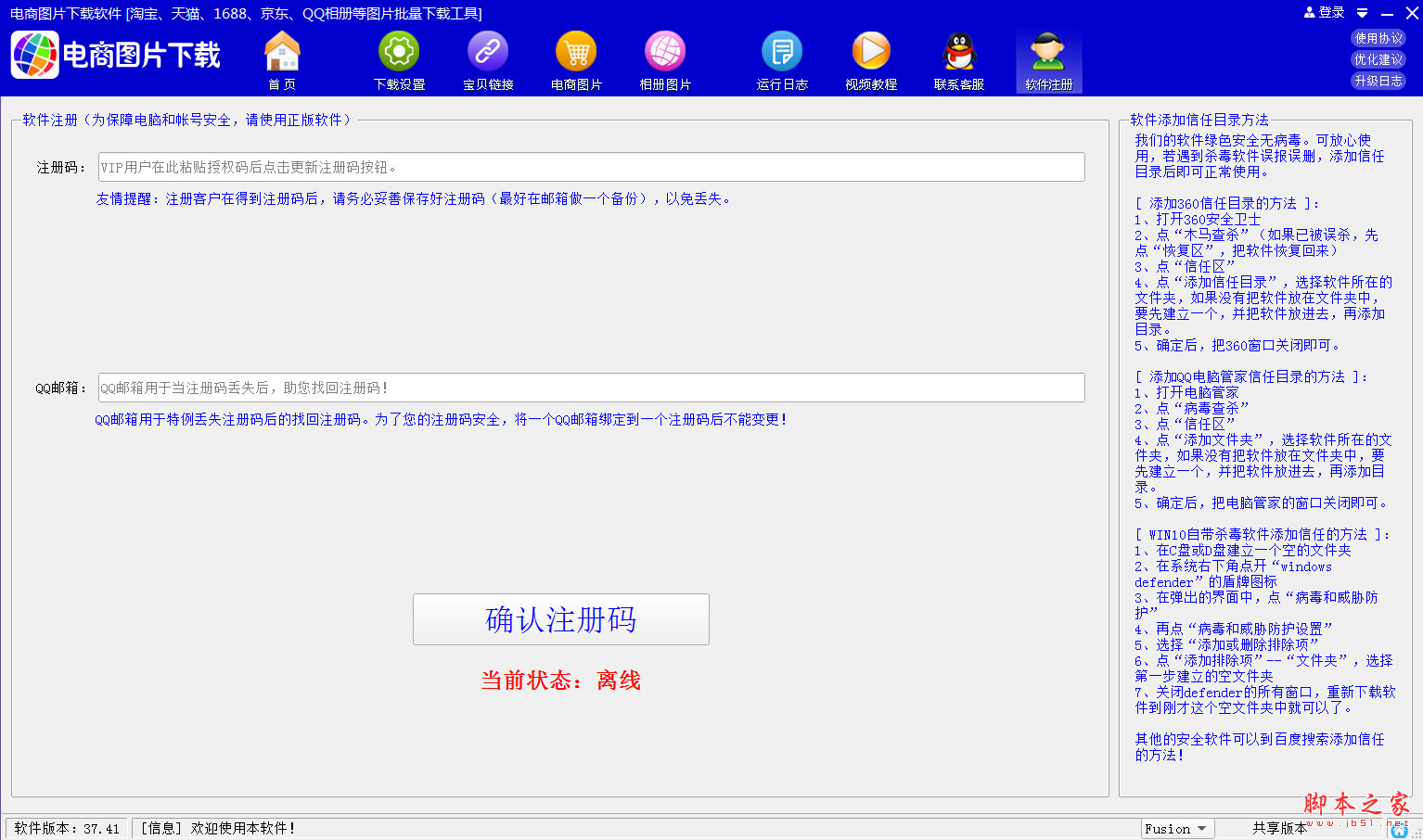This screenshot has width=1423, height=840.
Task: Click the QQ邮箱 email input field
Action: point(592,388)
